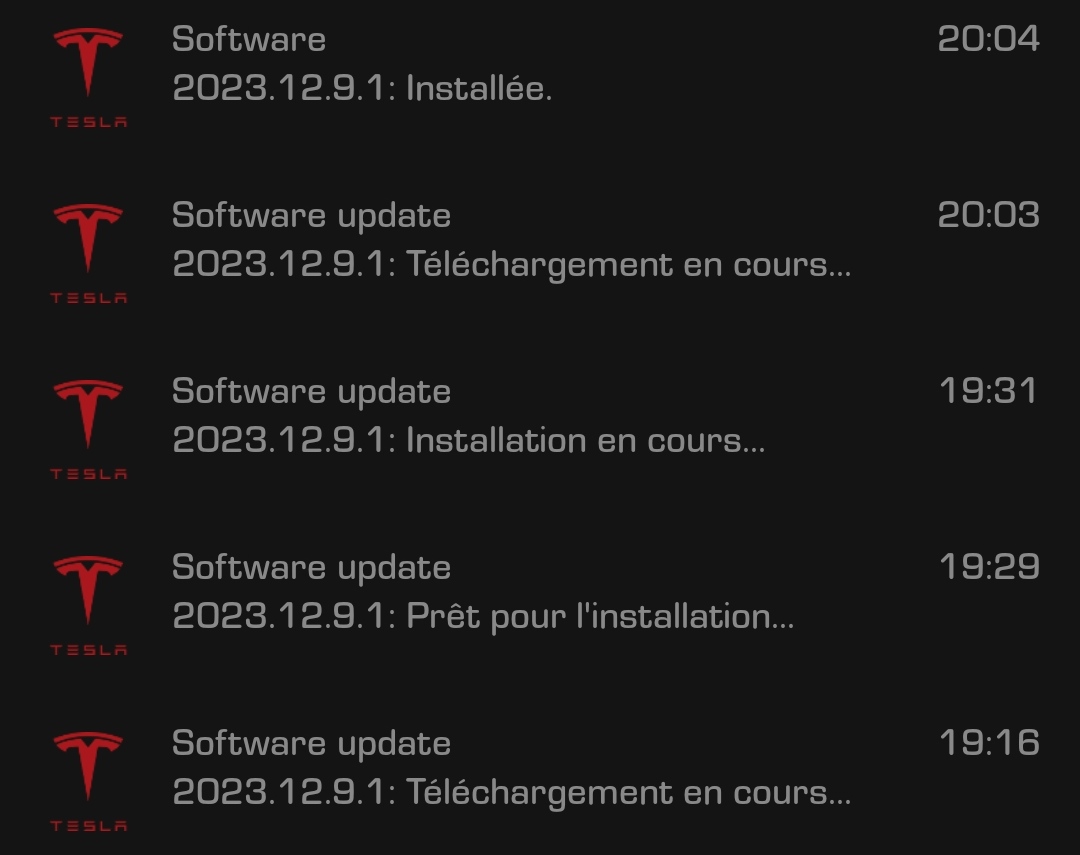Screen dimensions: 1080x855
Task: Click the 19:31 timestamp
Action: [988, 391]
